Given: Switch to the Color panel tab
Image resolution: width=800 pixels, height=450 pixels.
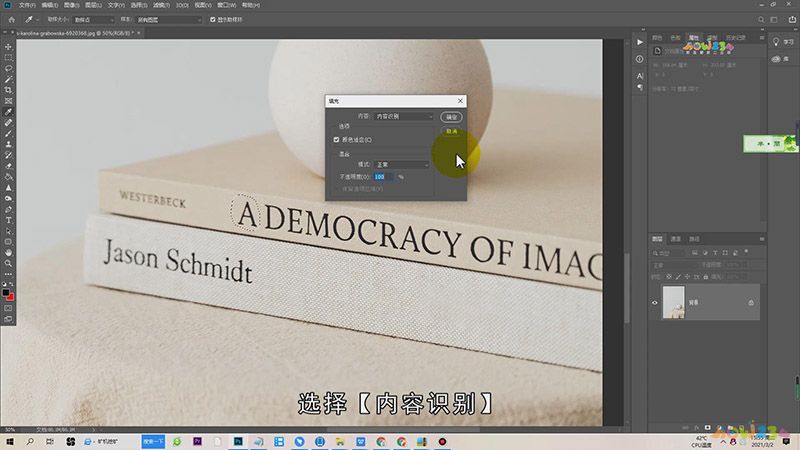Looking at the screenshot, I should pos(657,38).
